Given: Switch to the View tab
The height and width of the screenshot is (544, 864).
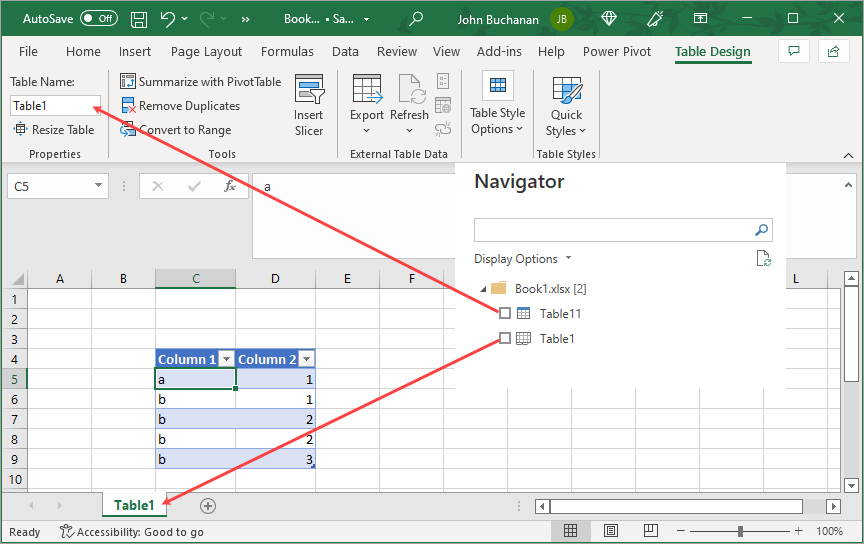Looking at the screenshot, I should coord(446,51).
